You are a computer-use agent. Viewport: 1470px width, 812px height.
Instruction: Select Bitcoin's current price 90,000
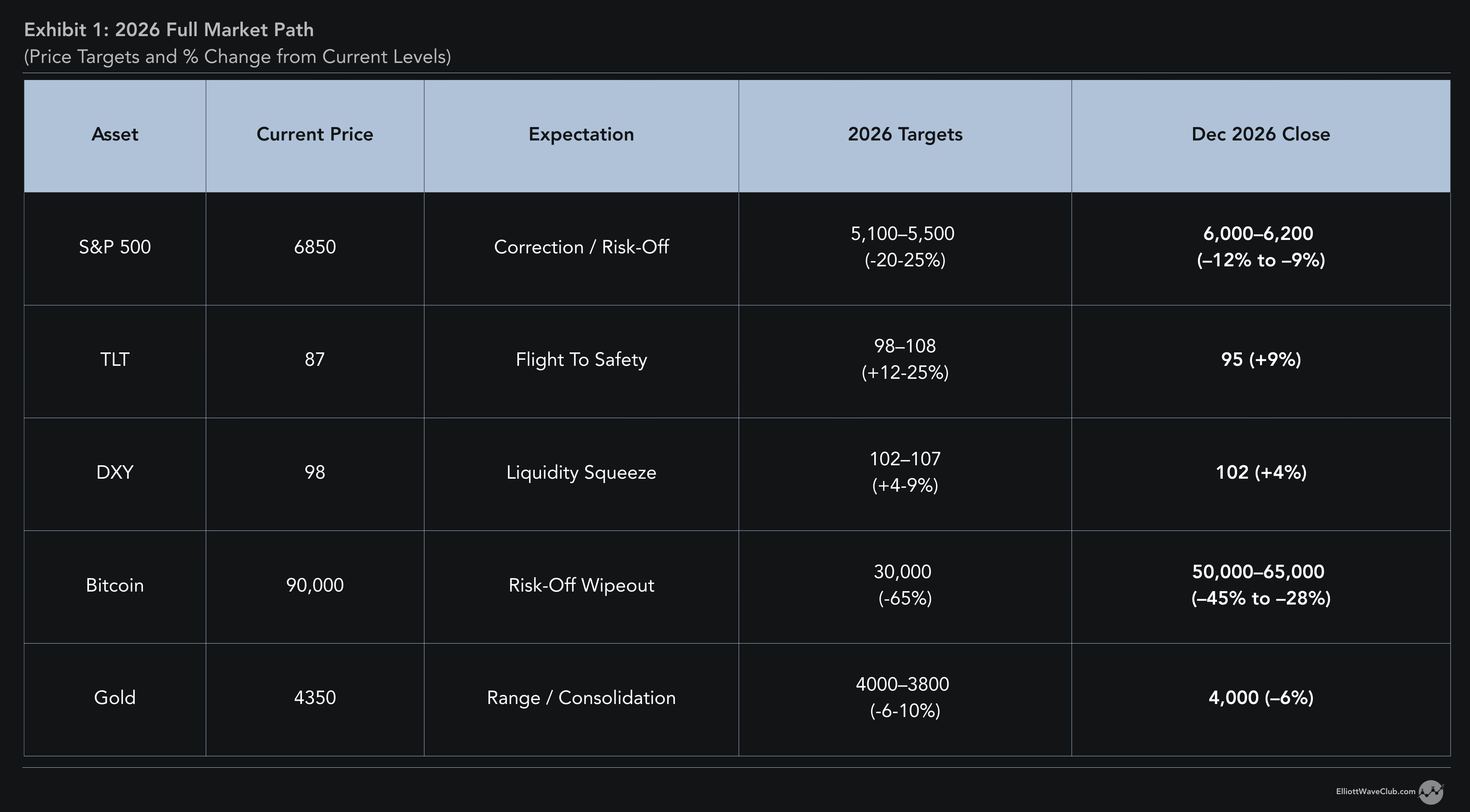point(314,585)
